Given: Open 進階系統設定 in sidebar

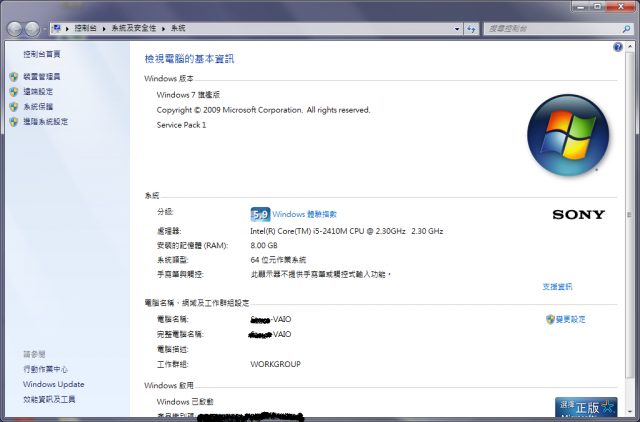Looking at the screenshot, I should [x=45, y=122].
